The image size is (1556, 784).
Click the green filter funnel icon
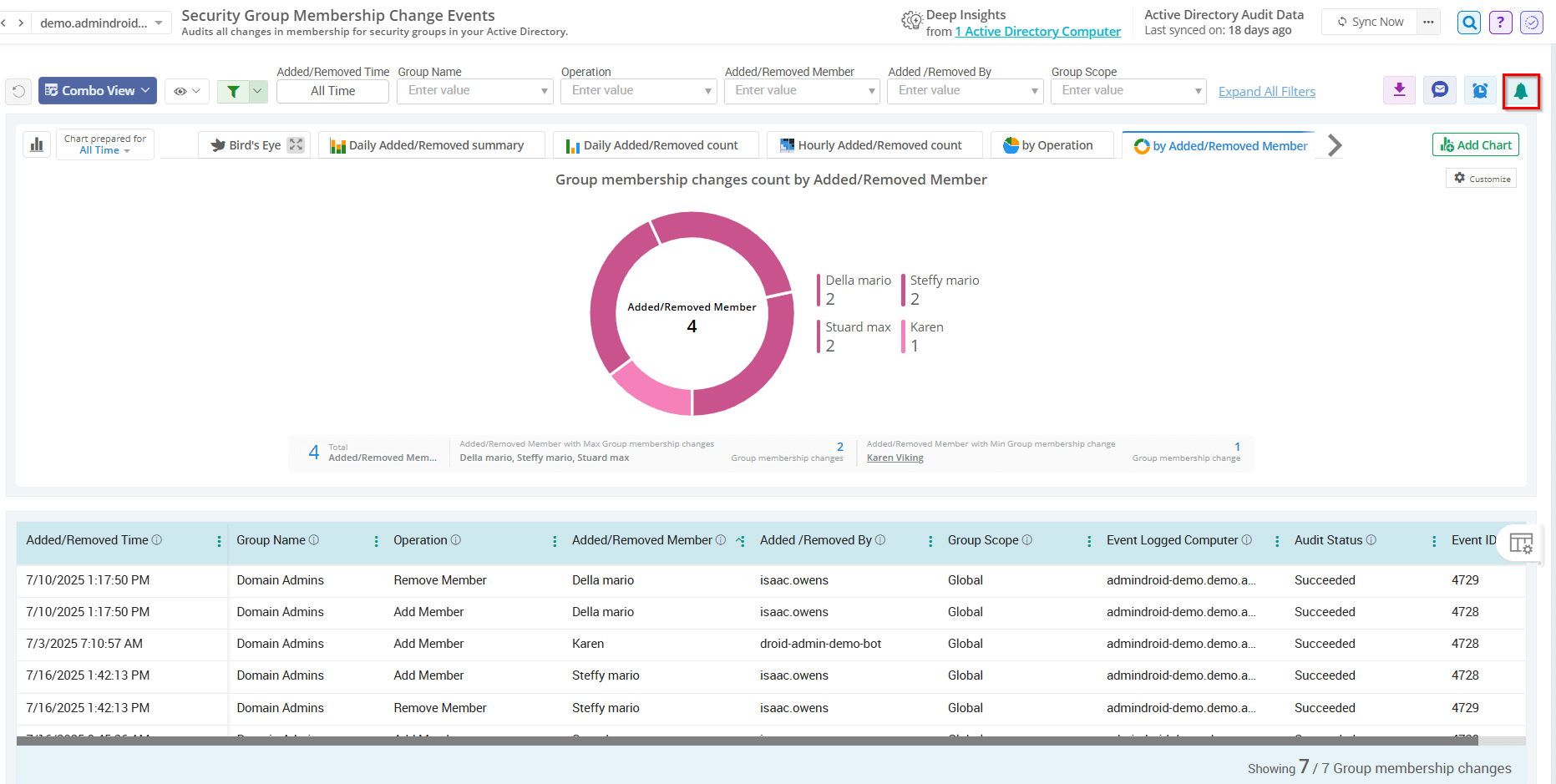[234, 91]
